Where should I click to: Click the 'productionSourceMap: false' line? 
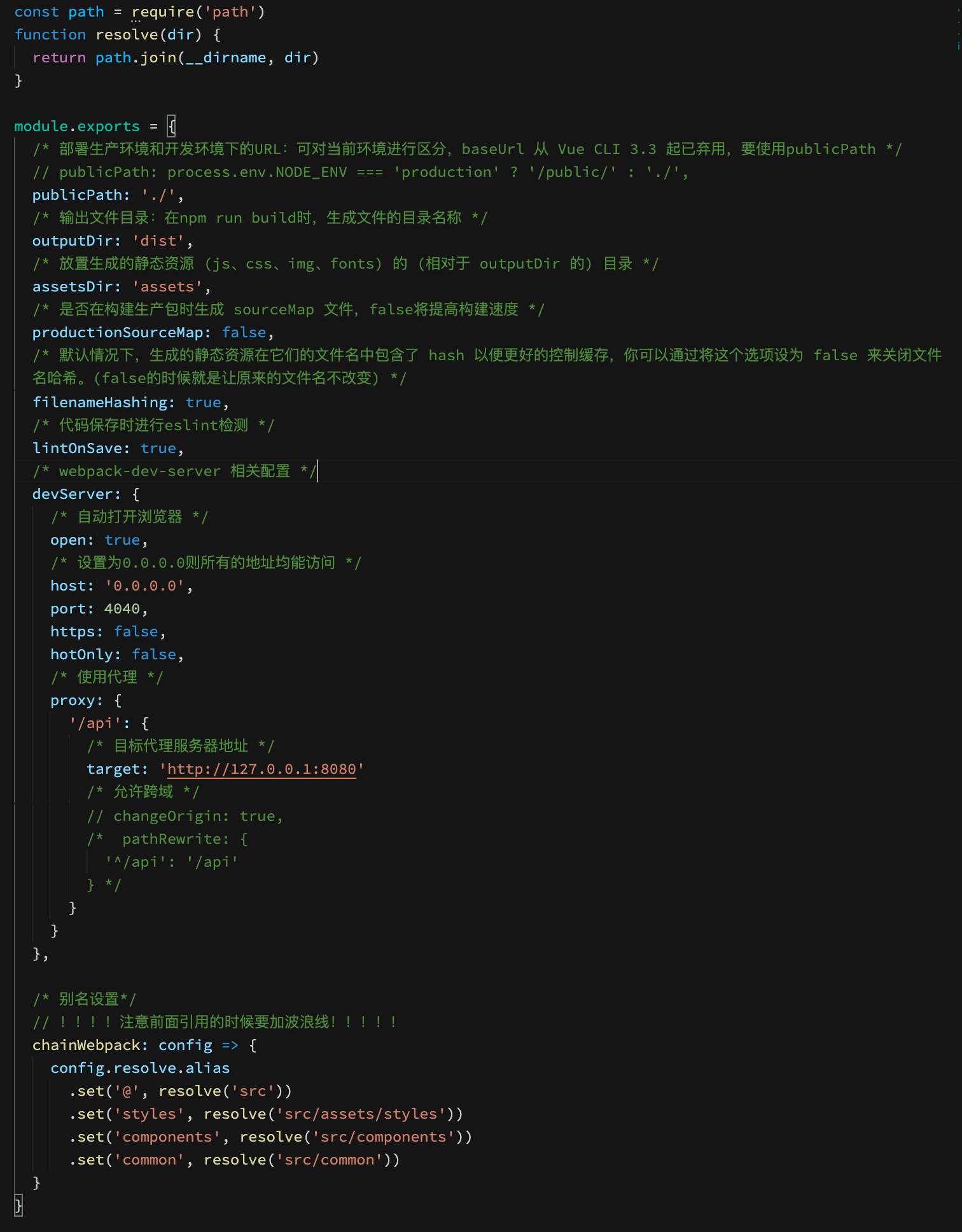point(153,332)
